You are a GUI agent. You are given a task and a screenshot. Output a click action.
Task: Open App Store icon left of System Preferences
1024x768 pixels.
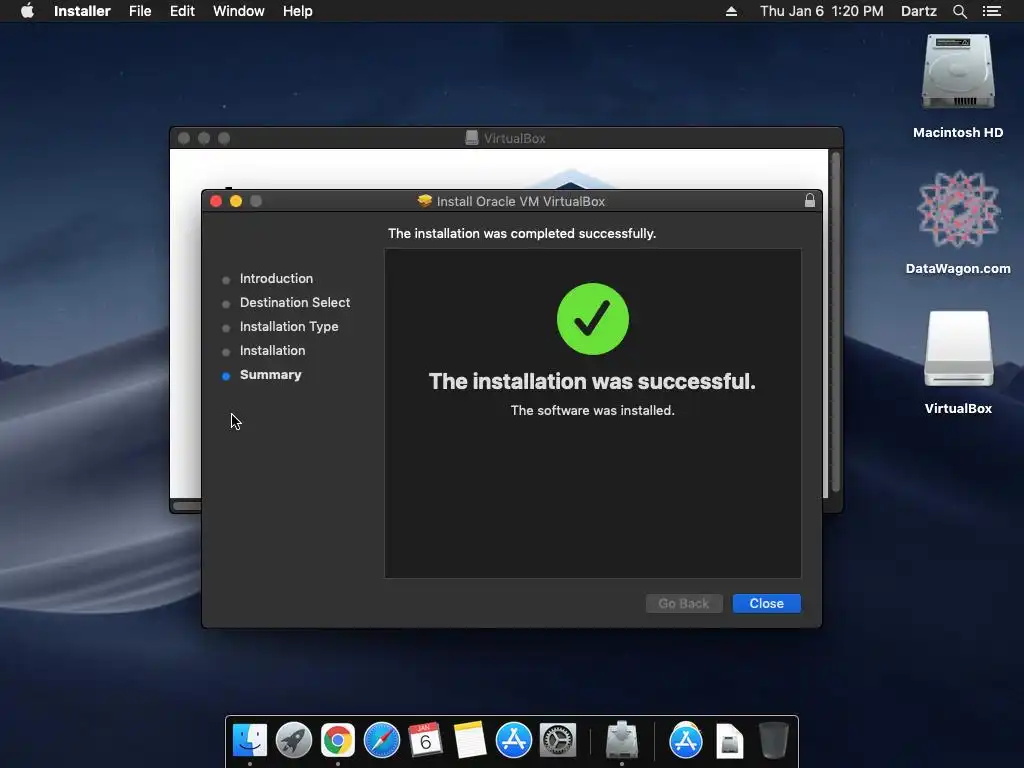[513, 741]
